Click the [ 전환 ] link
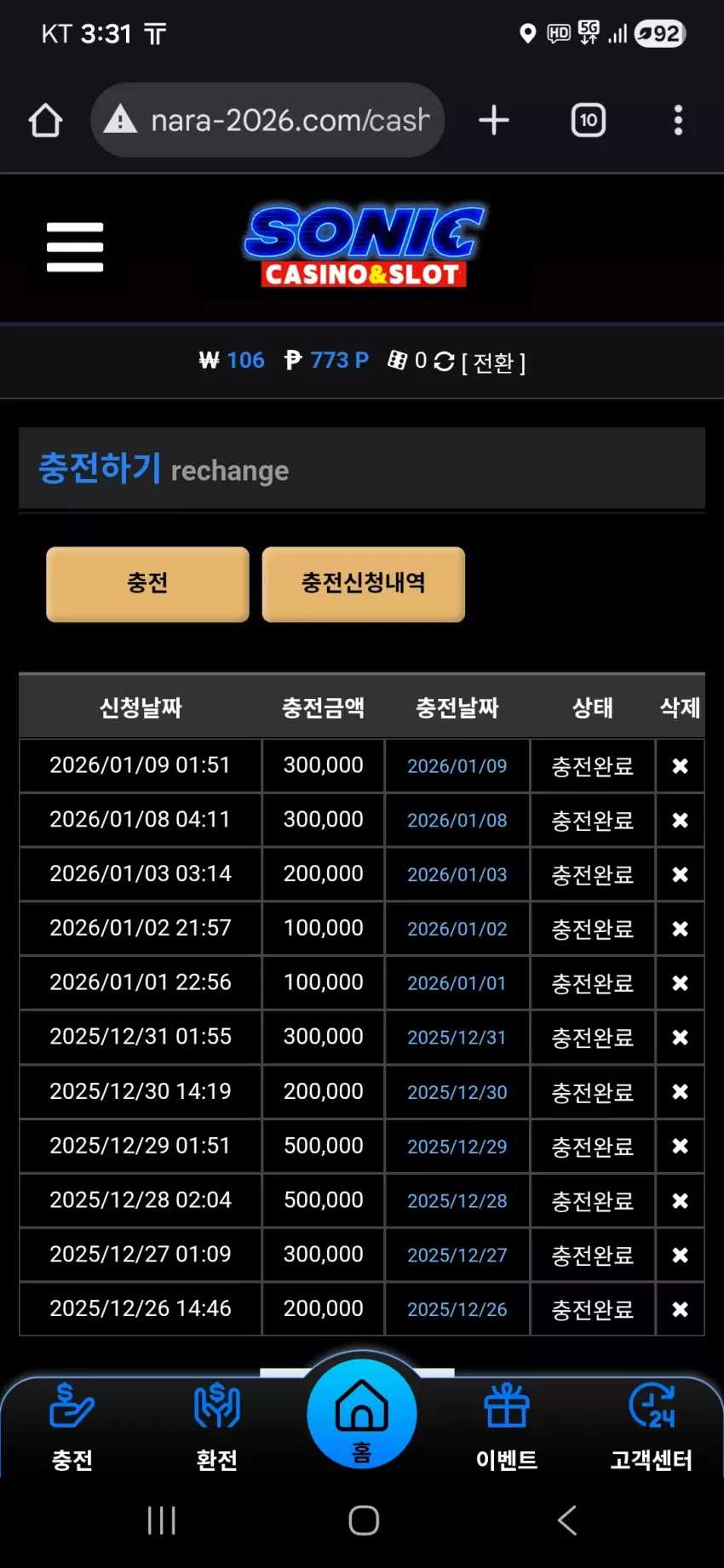Screen dimensions: 724x1568 (x=493, y=363)
